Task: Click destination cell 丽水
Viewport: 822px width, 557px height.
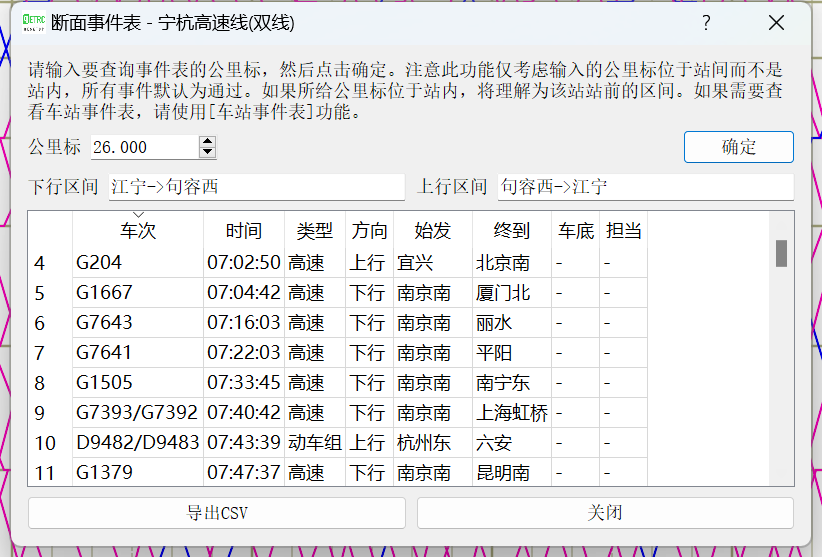Action: tap(512, 322)
